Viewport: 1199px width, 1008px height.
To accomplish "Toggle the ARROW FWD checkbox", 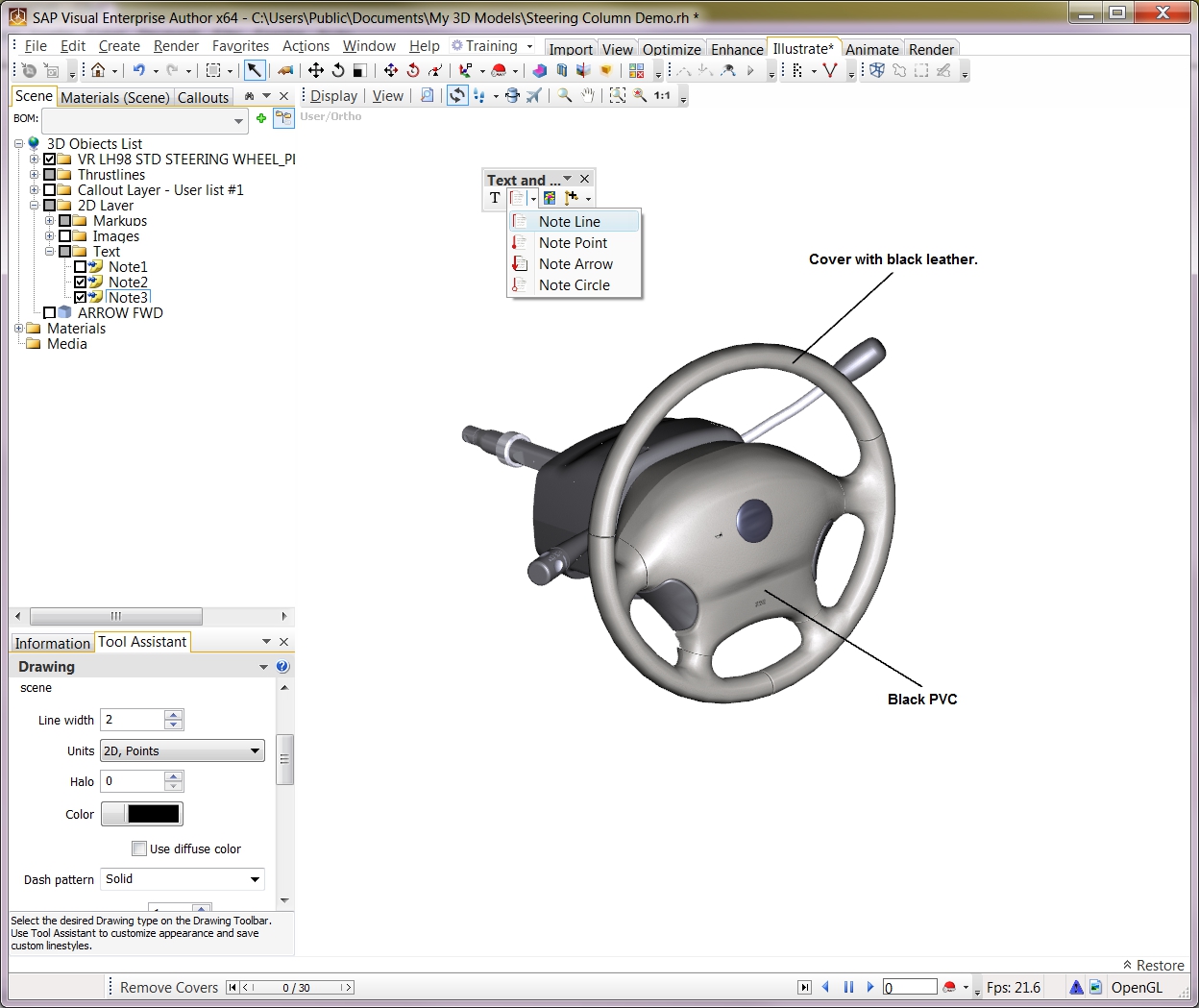I will pyautogui.click(x=49, y=313).
